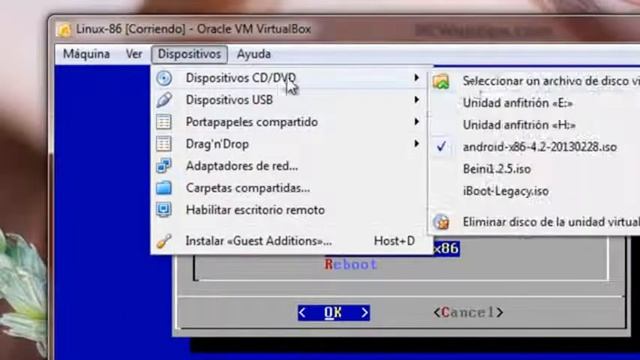Choose the Drag'n'Drop entry
This screenshot has width=640, height=360.
click(x=290, y=144)
